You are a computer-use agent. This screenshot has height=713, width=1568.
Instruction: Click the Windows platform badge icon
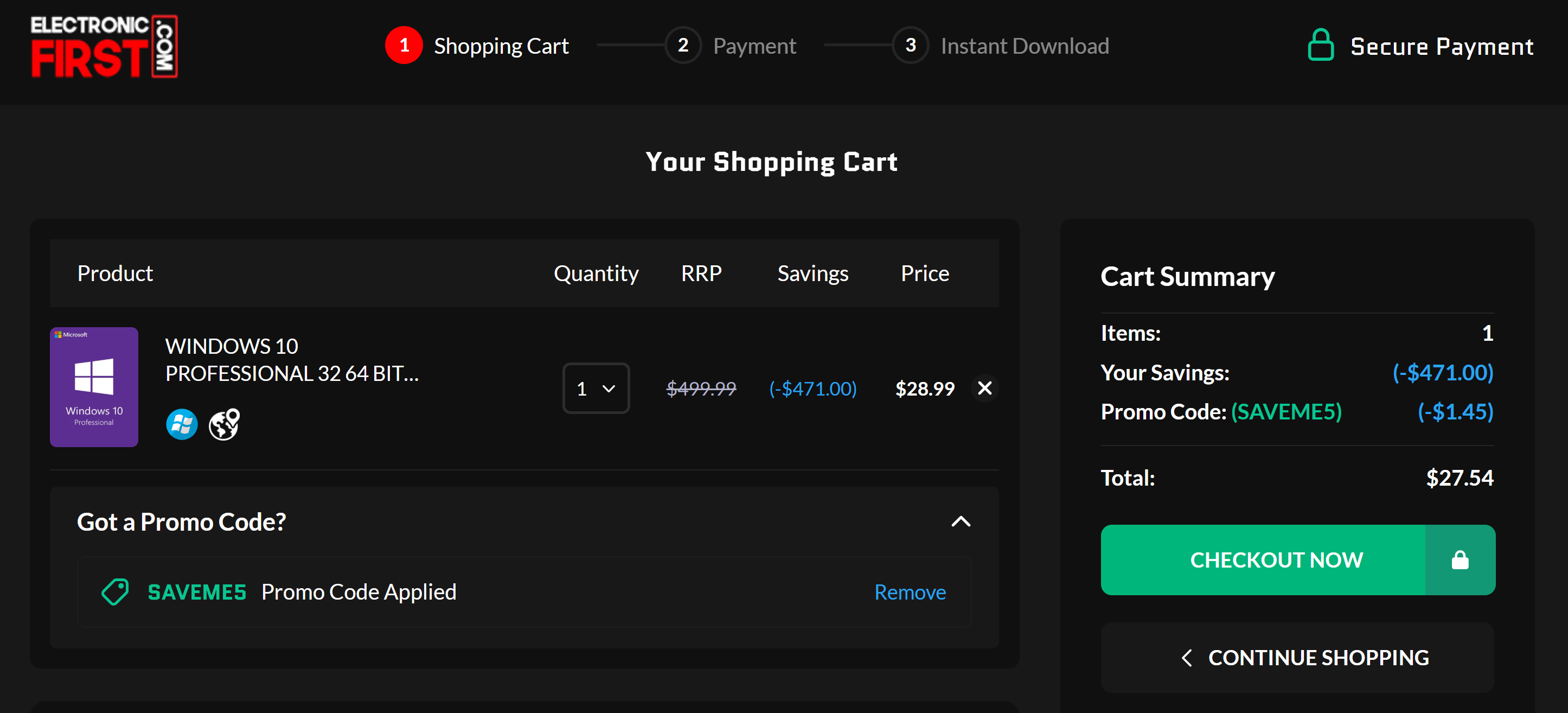pyautogui.click(x=182, y=424)
